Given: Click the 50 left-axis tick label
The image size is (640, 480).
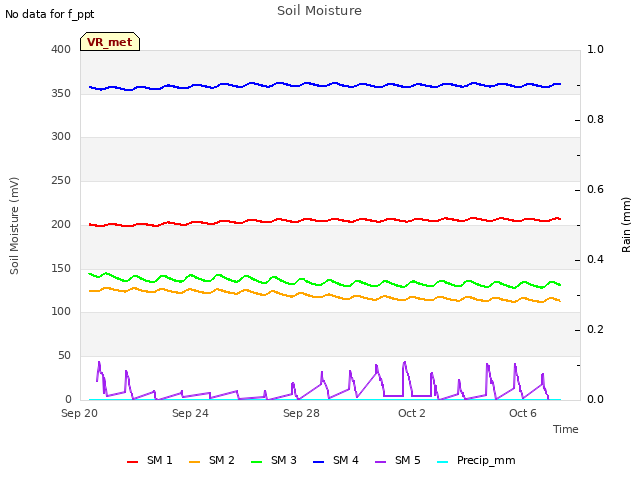Looking at the screenshot, I should [x=64, y=356].
